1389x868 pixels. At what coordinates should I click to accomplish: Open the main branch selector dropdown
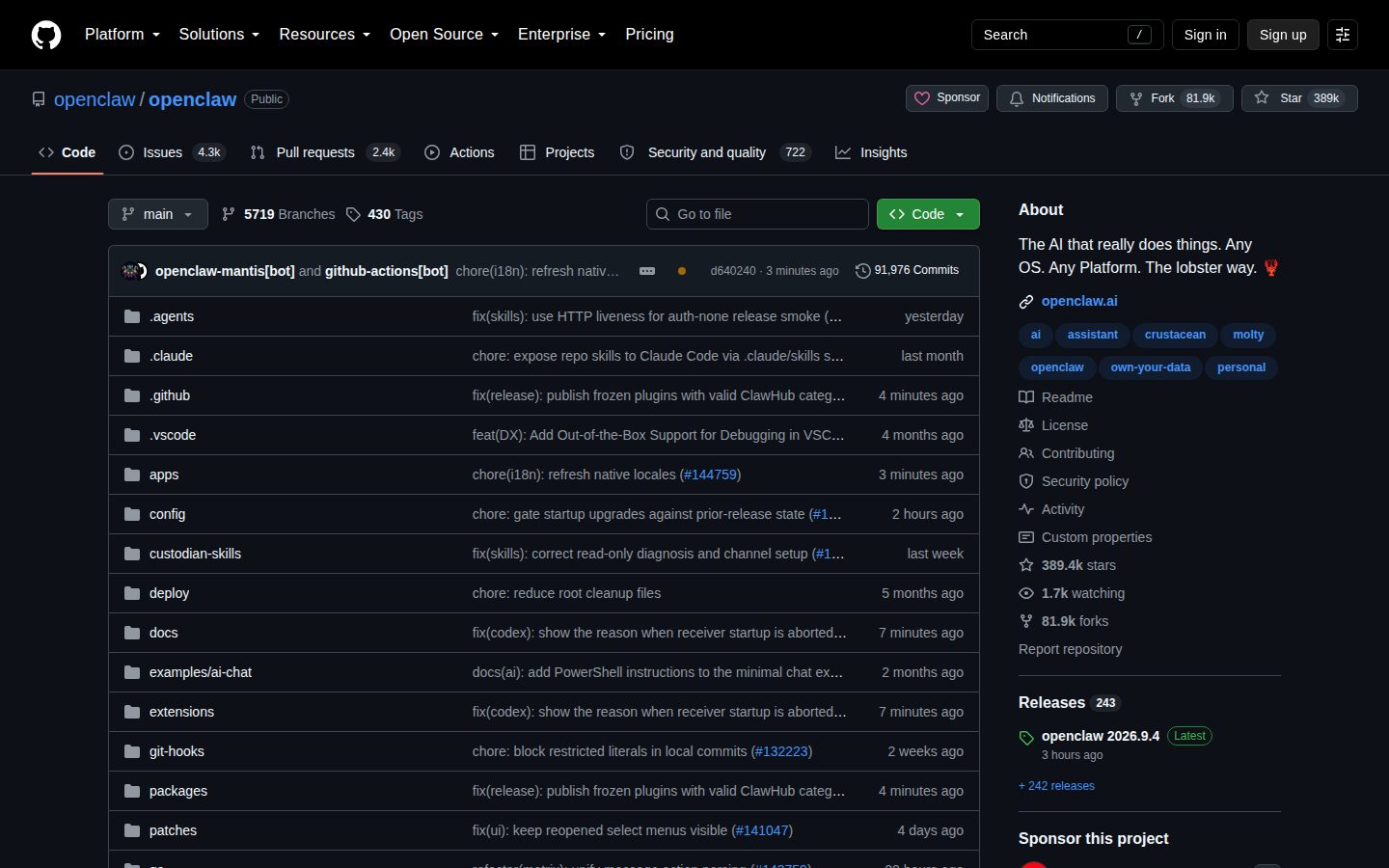[x=158, y=214]
